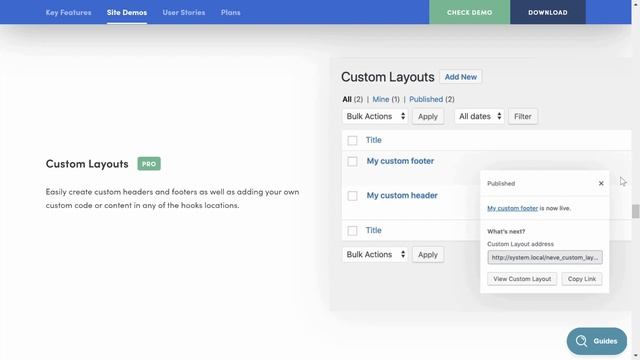Open the Guides help button
The height and width of the screenshot is (360, 640).
click(596, 341)
